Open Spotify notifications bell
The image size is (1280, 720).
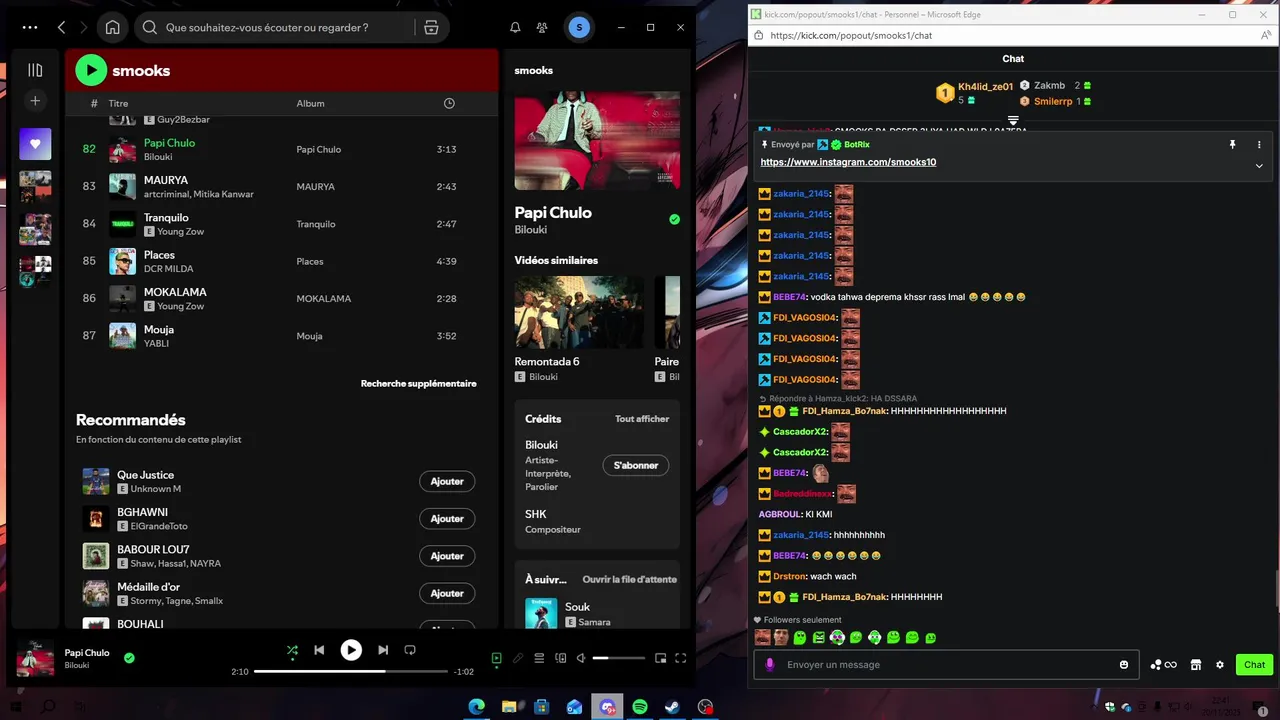point(515,28)
